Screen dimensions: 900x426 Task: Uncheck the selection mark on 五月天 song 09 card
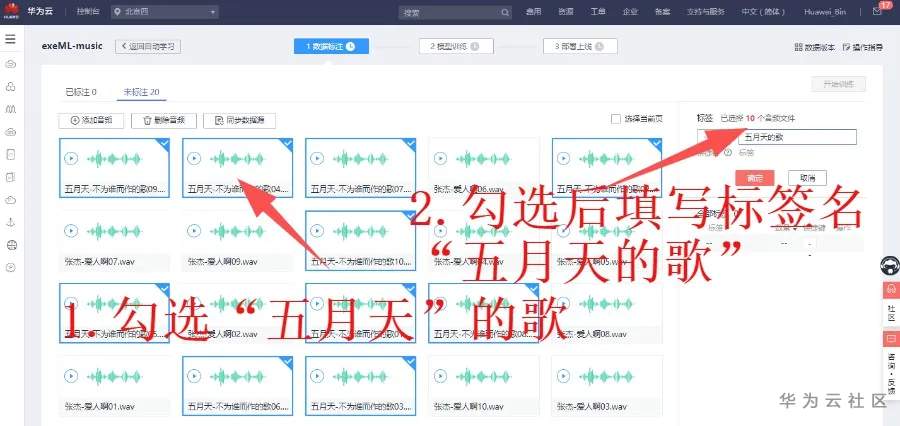[x=164, y=144]
